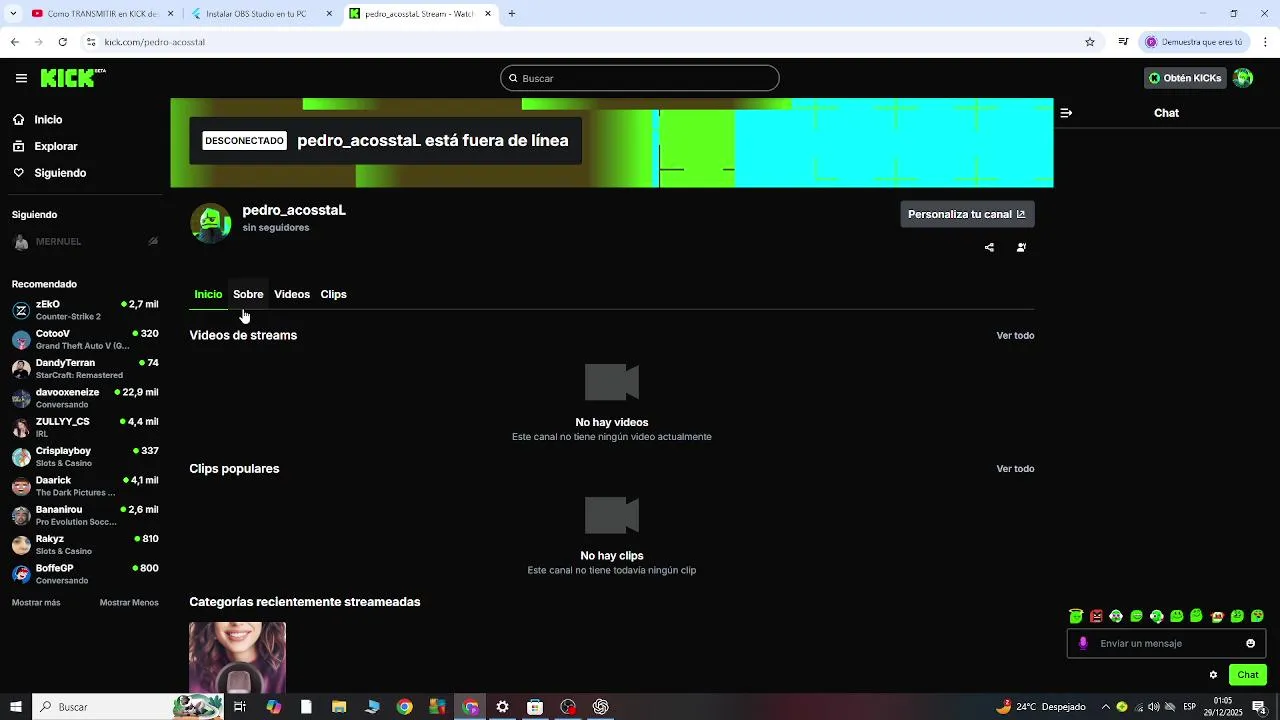Open the Crisplayboy recommended channel
The height and width of the screenshot is (720, 1280).
[85, 457]
